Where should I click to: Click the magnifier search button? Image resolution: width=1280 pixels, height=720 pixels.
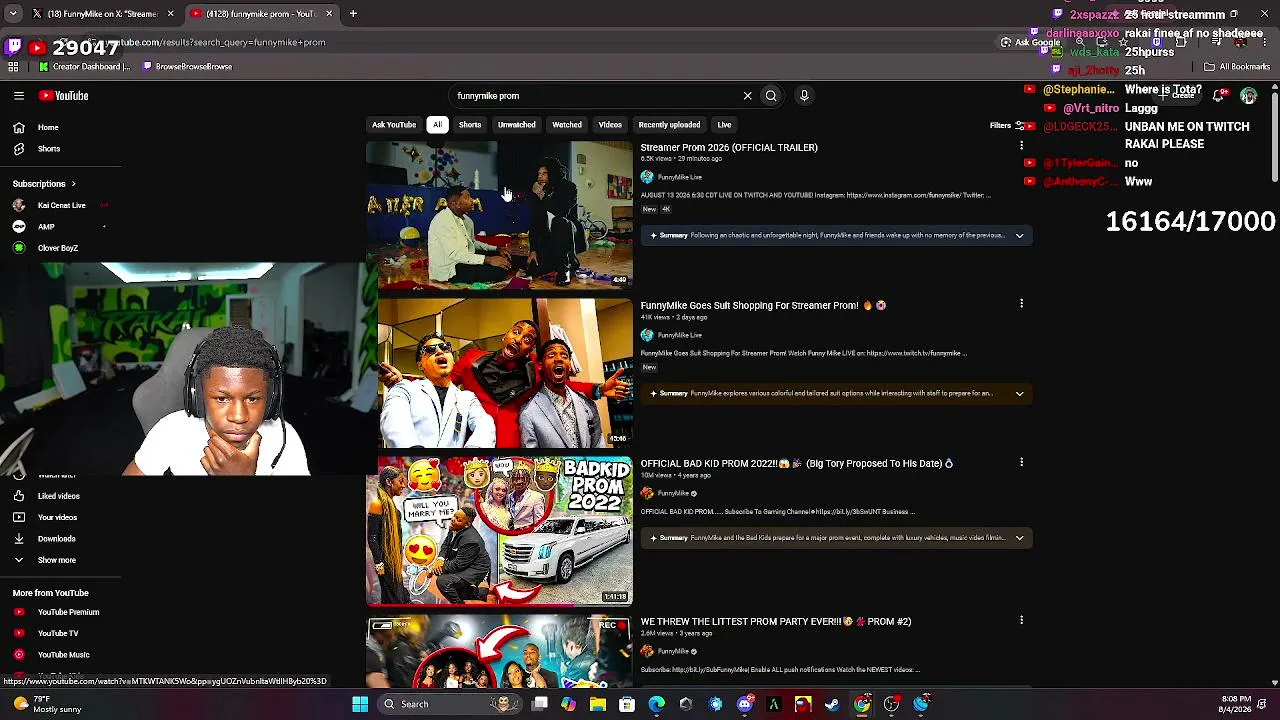[x=771, y=96]
